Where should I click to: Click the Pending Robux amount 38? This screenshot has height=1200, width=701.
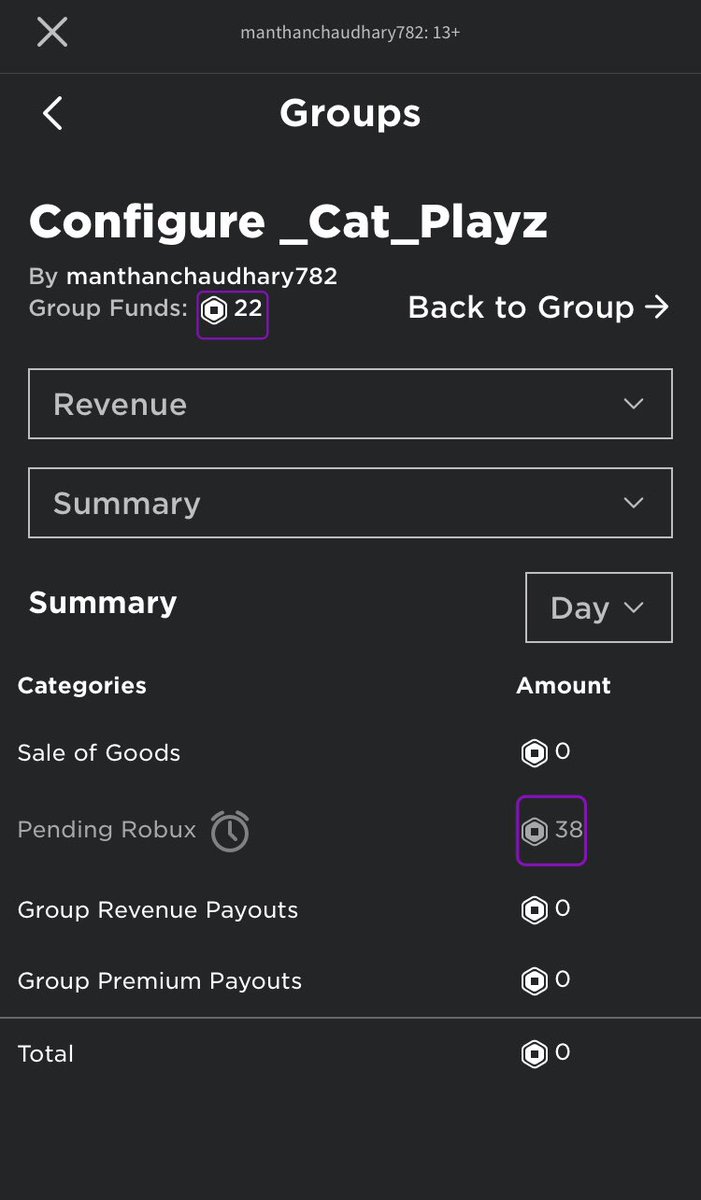tap(569, 830)
